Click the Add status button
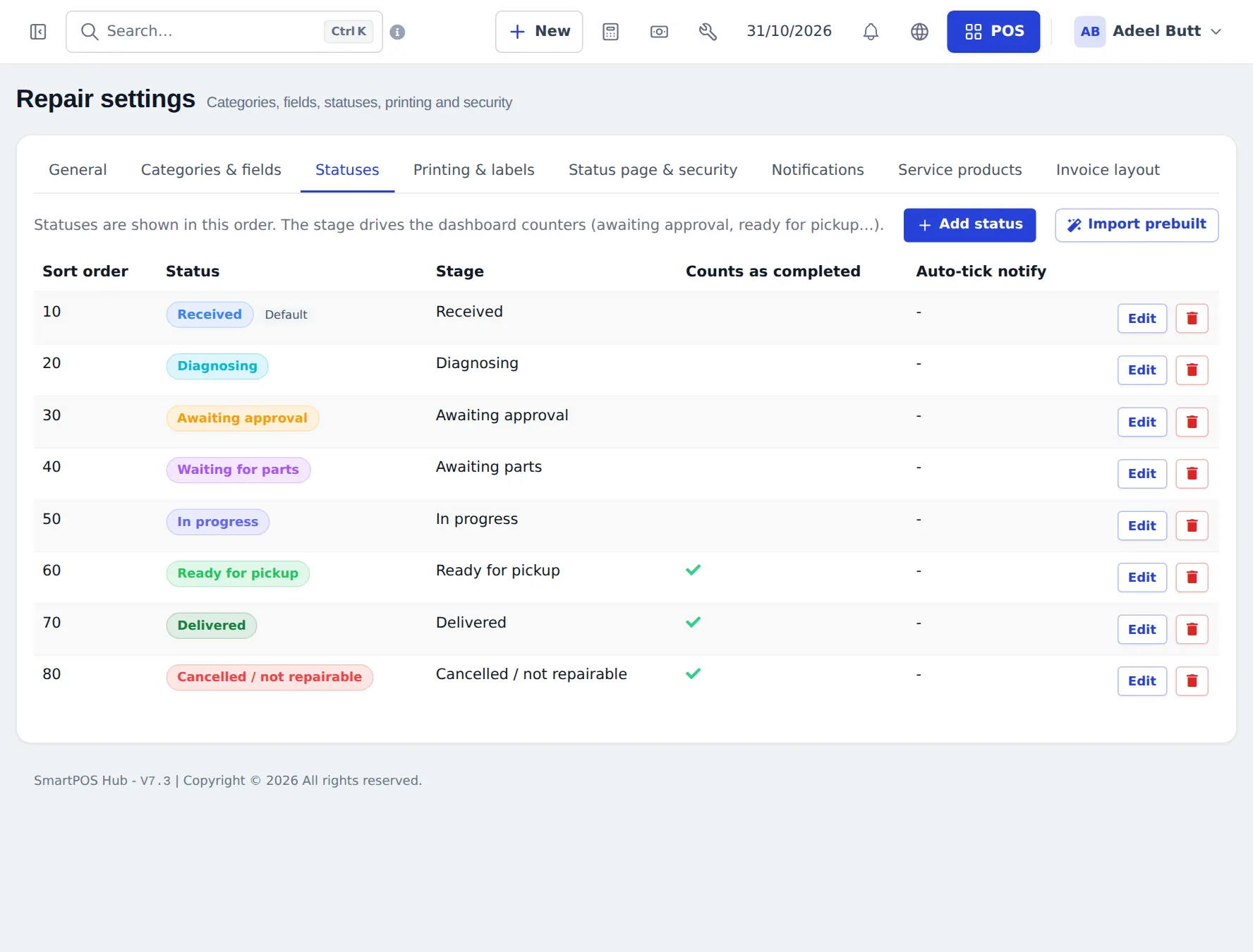 pos(969,225)
